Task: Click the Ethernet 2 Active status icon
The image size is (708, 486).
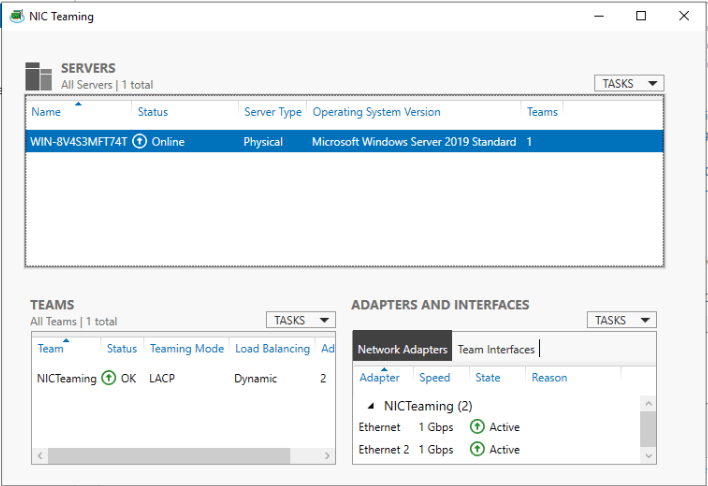Action: pyautogui.click(x=477, y=450)
